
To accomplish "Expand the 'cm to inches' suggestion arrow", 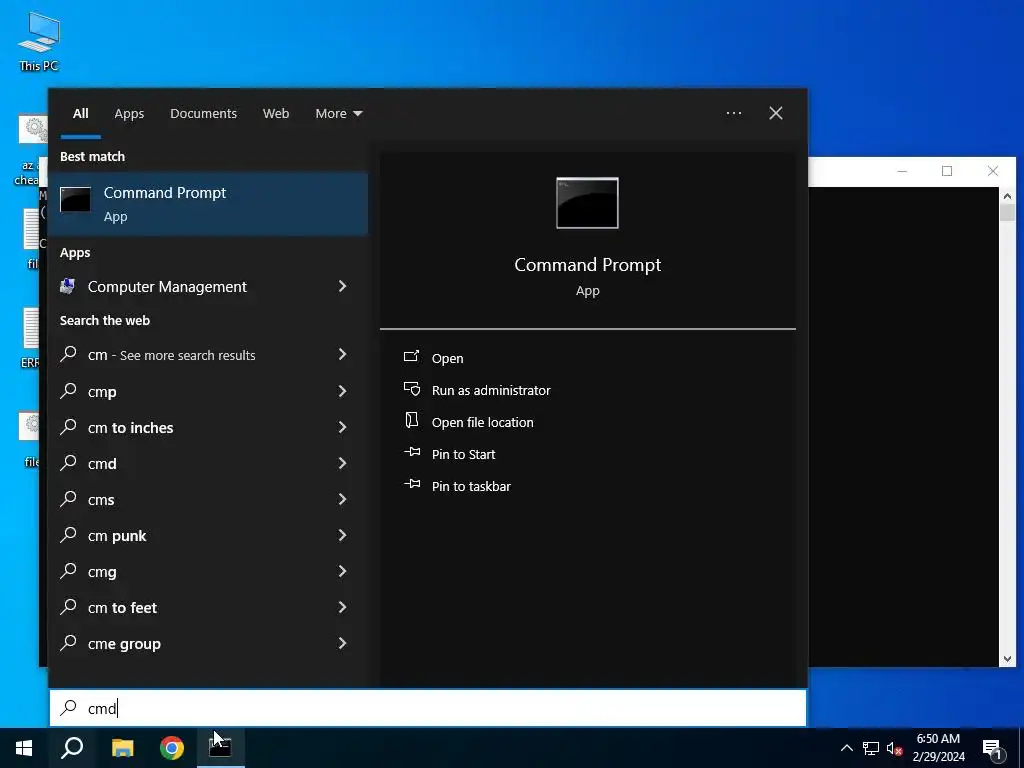I will point(342,427).
